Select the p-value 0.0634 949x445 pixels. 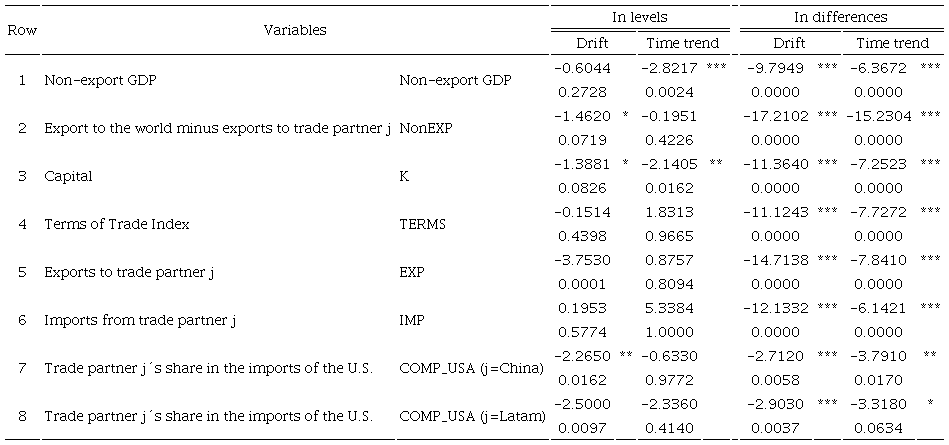tap(878, 429)
